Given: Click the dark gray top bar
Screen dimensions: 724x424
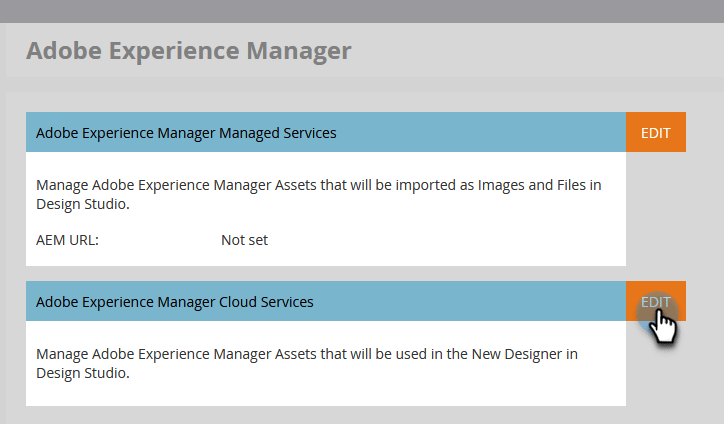Looking at the screenshot, I should (x=362, y=11).
